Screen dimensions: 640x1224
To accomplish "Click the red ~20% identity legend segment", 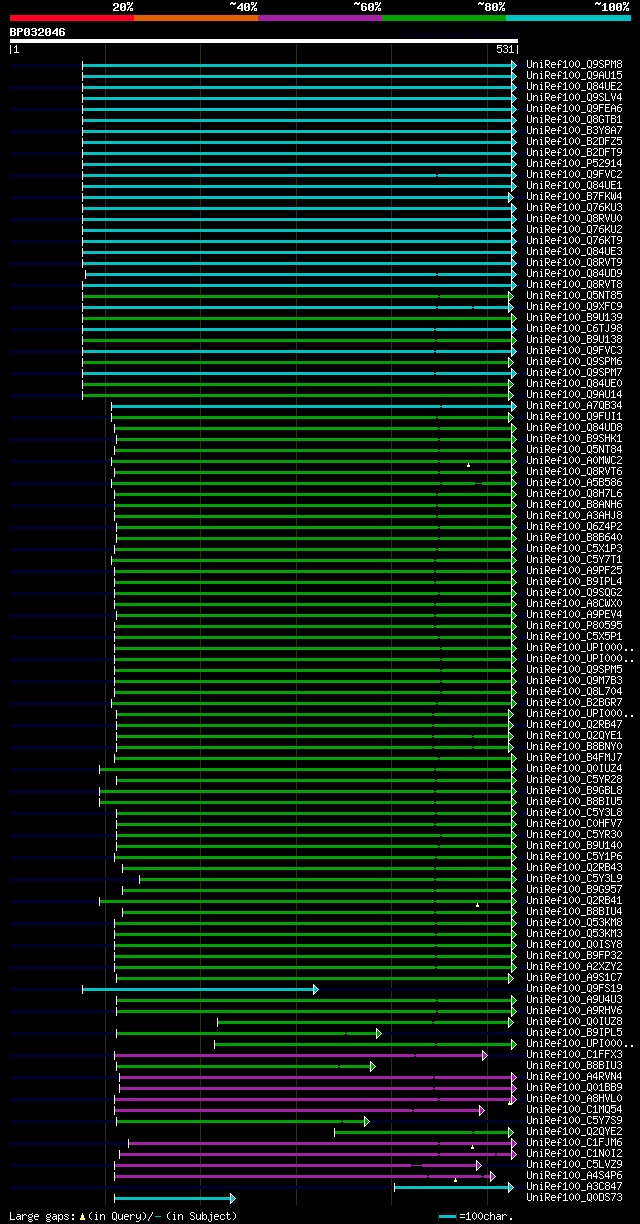I will tap(71, 18).
